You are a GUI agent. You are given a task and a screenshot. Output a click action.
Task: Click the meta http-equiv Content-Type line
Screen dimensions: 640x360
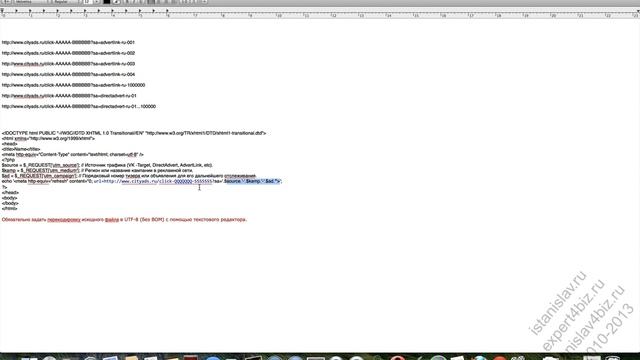(73, 154)
